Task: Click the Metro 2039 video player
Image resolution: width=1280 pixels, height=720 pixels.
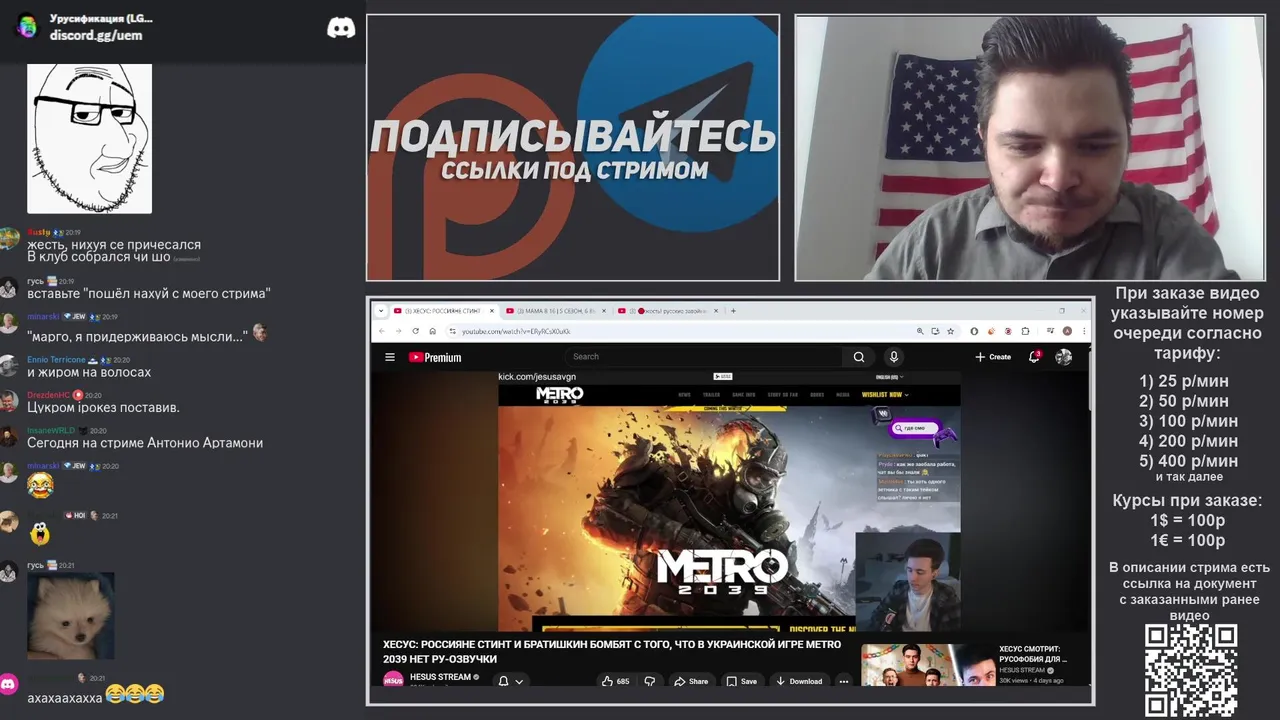Action: tap(729, 501)
